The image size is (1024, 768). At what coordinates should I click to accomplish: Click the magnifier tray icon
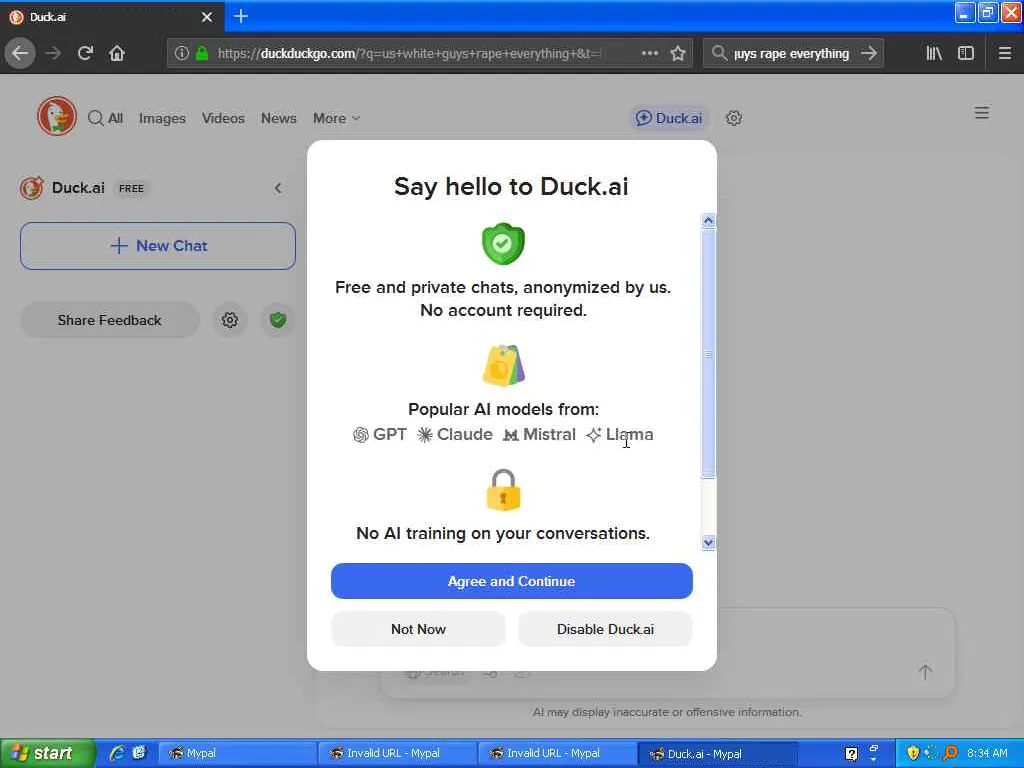point(950,753)
